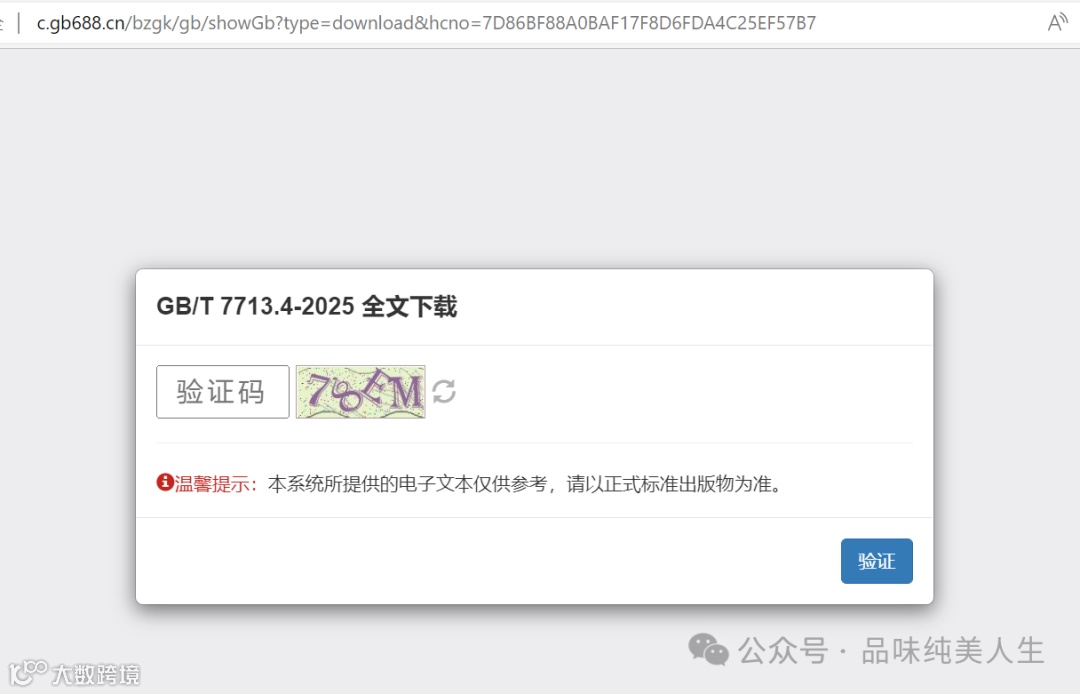Click the partially visible icon at address bar's left edge

(2, 23)
